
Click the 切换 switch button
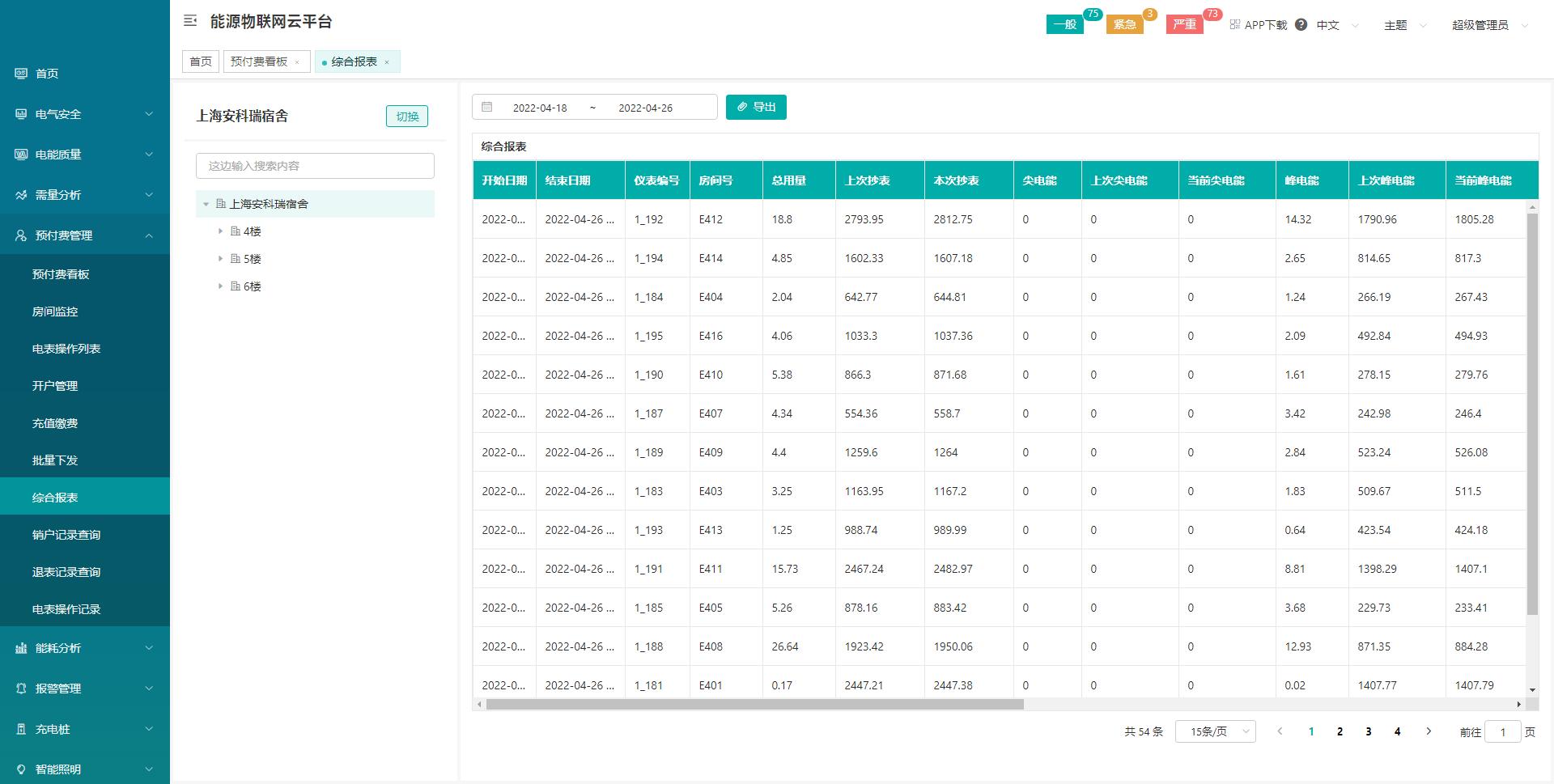(x=407, y=116)
